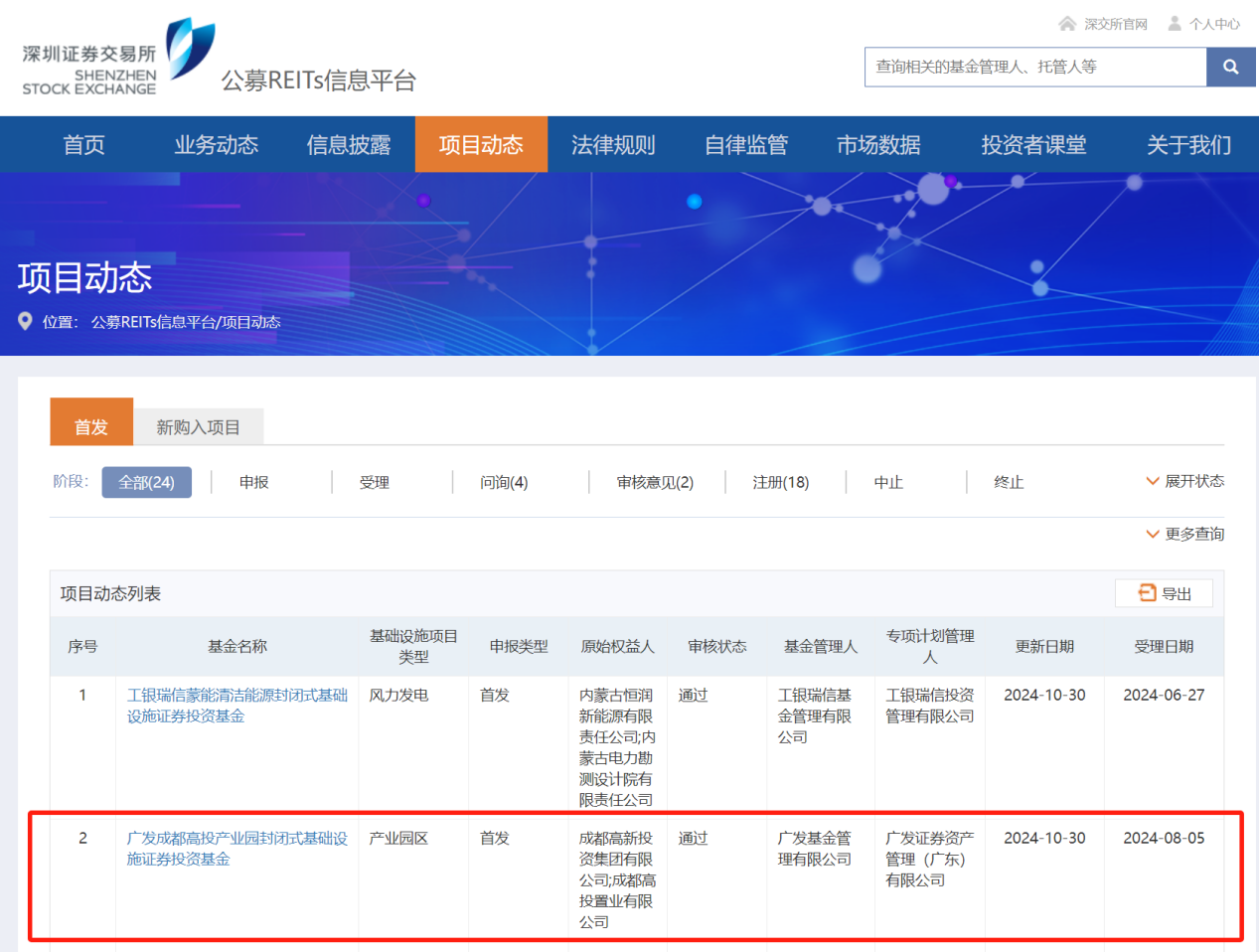Switch to the 新购入项目 tab
The height and width of the screenshot is (952, 1259).
(x=198, y=427)
